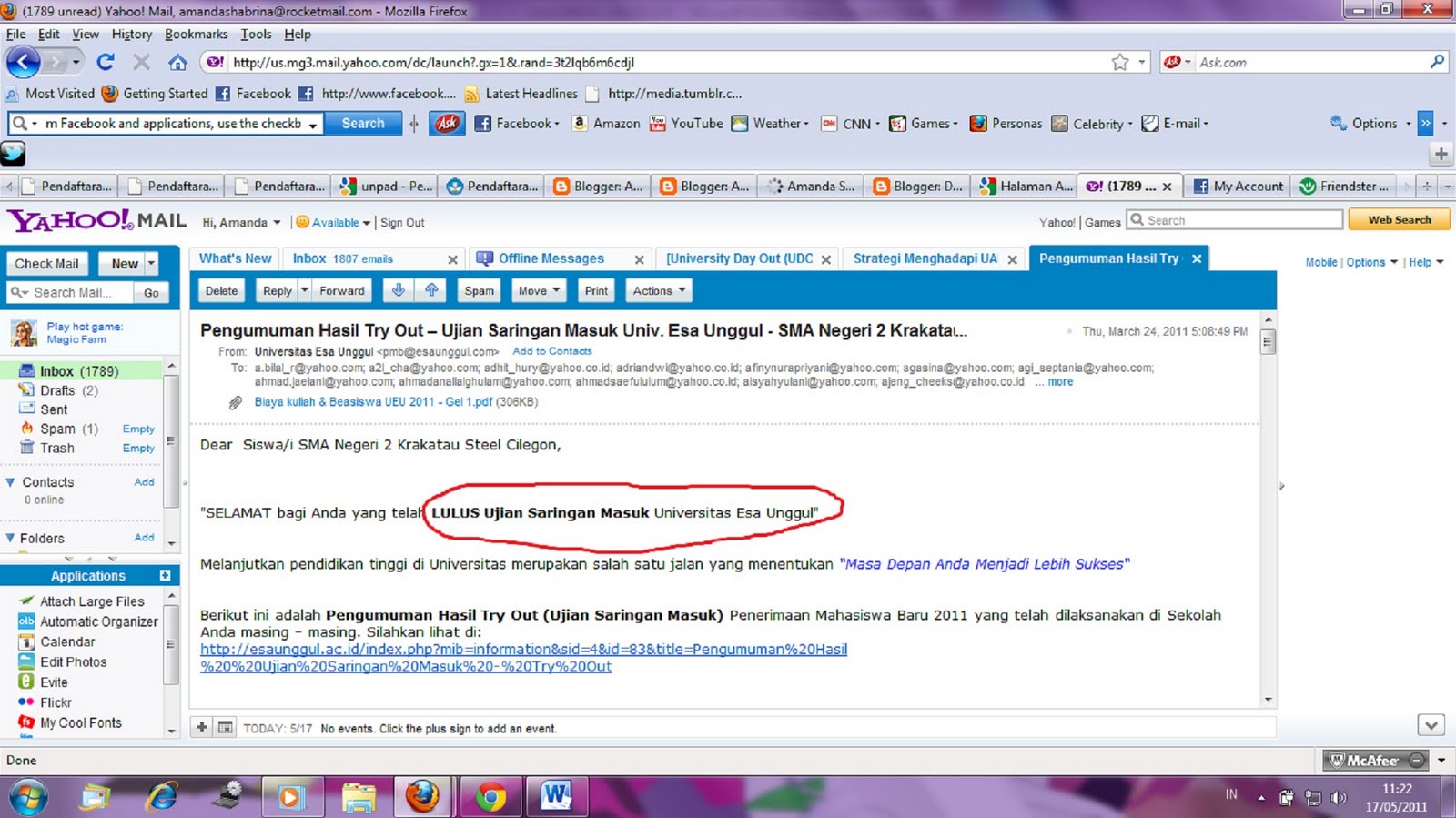Go to the Firefox home page icon

point(177,62)
